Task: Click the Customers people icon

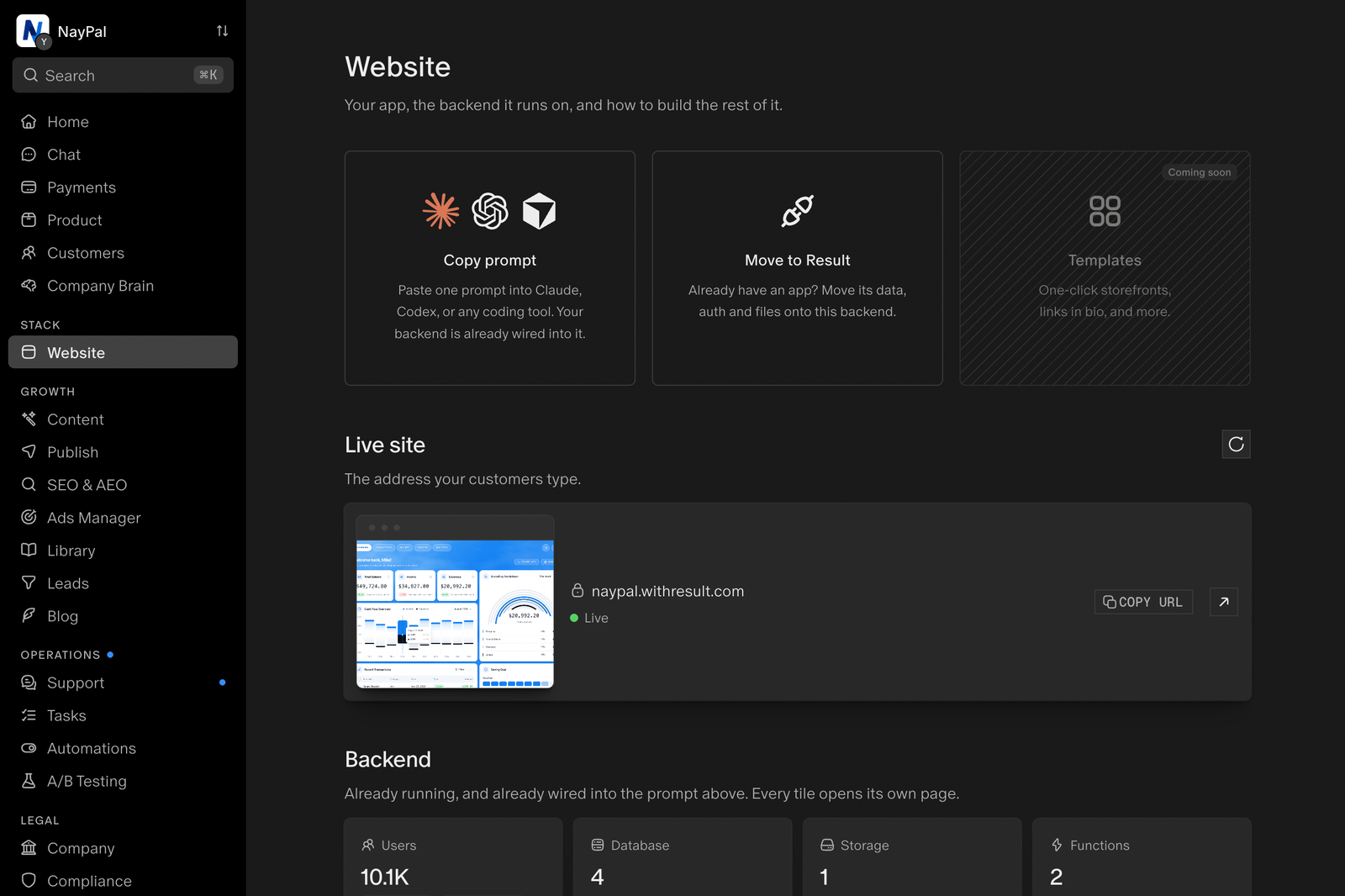Action: pyautogui.click(x=29, y=253)
